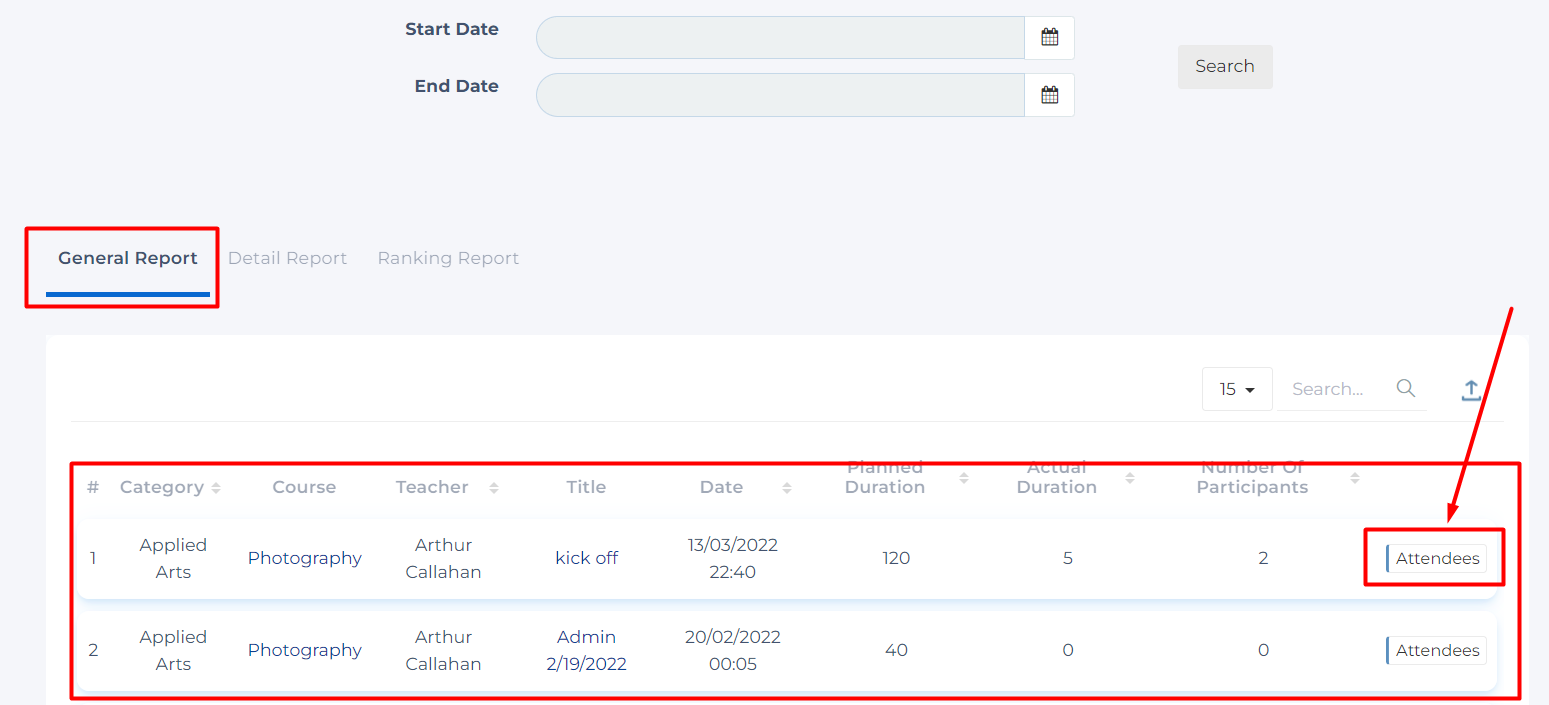Open the End Date calendar picker
Image resolution: width=1549 pixels, height=705 pixels.
[x=1049, y=95]
